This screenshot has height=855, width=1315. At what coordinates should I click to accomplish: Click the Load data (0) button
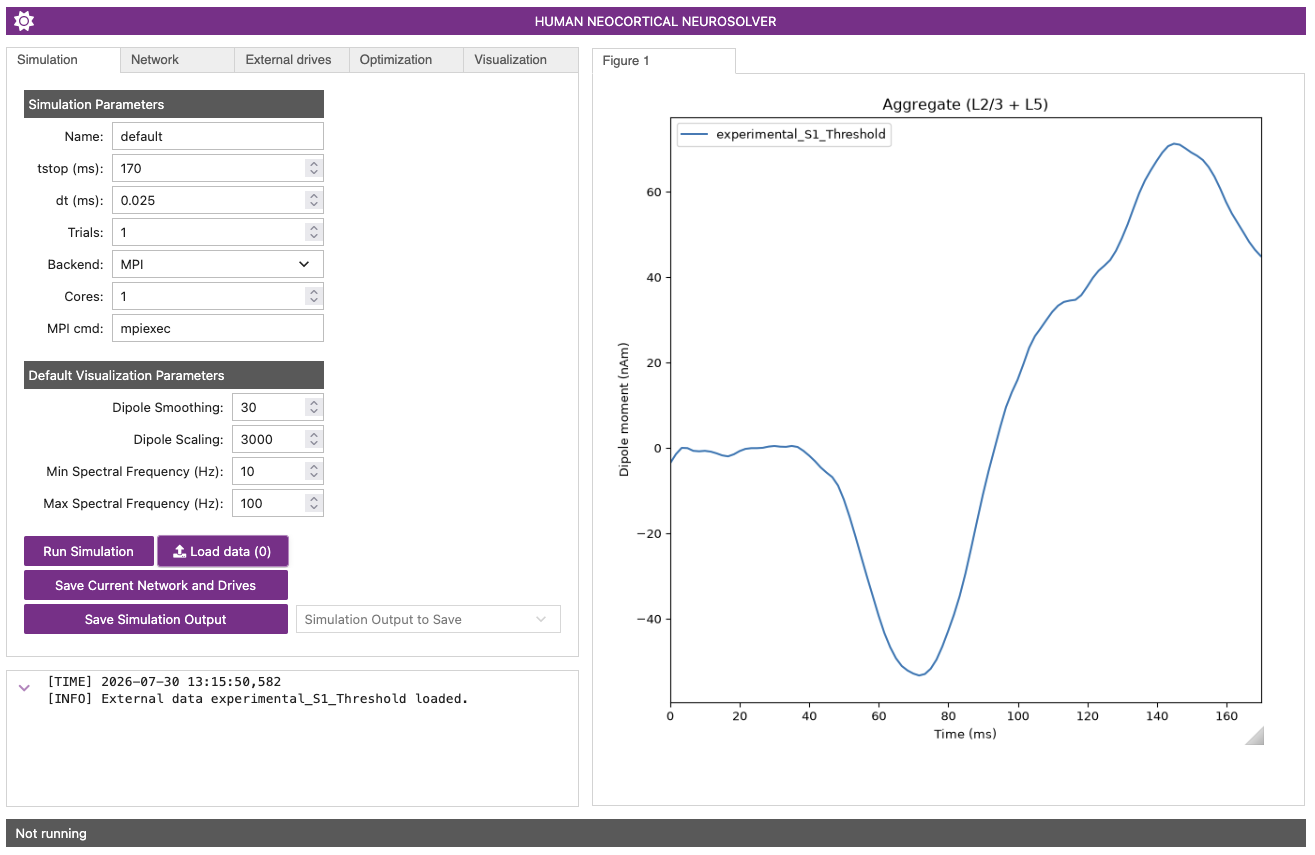[223, 551]
